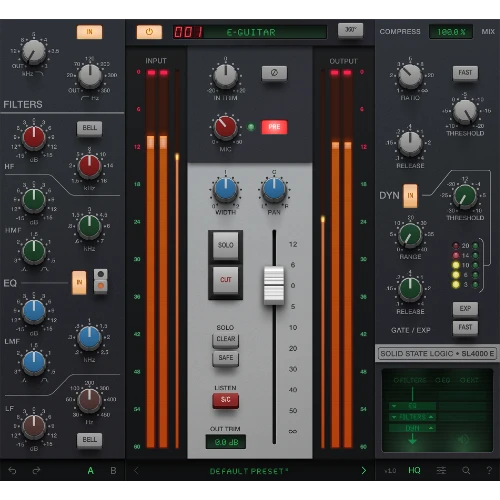Viewport: 500px width, 500px height.
Task: Click the phase invert Ø button
Action: coord(274,73)
